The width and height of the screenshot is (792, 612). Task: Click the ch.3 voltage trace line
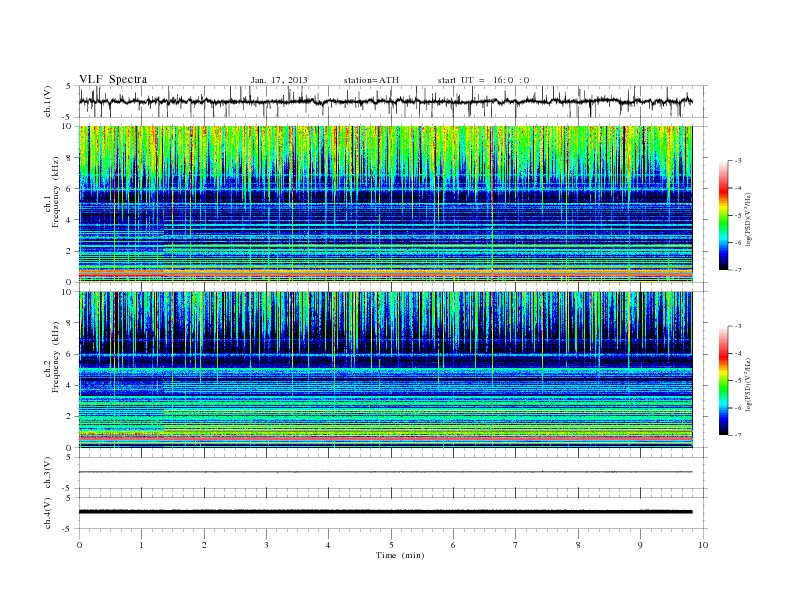tap(385, 472)
